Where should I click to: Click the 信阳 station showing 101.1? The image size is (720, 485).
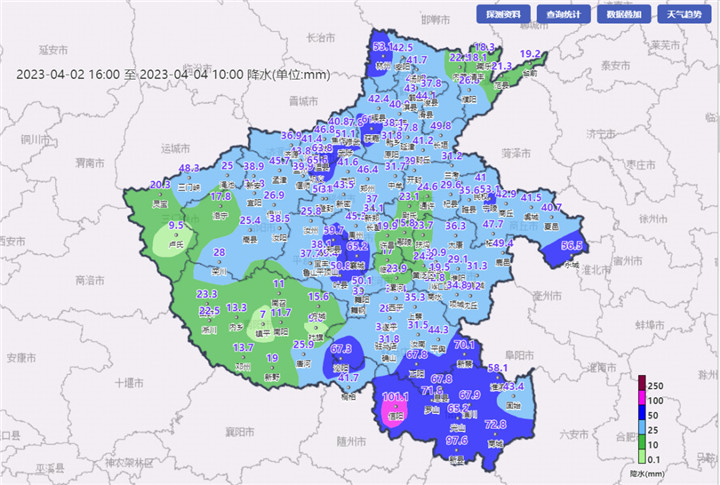pyautogui.click(x=396, y=398)
